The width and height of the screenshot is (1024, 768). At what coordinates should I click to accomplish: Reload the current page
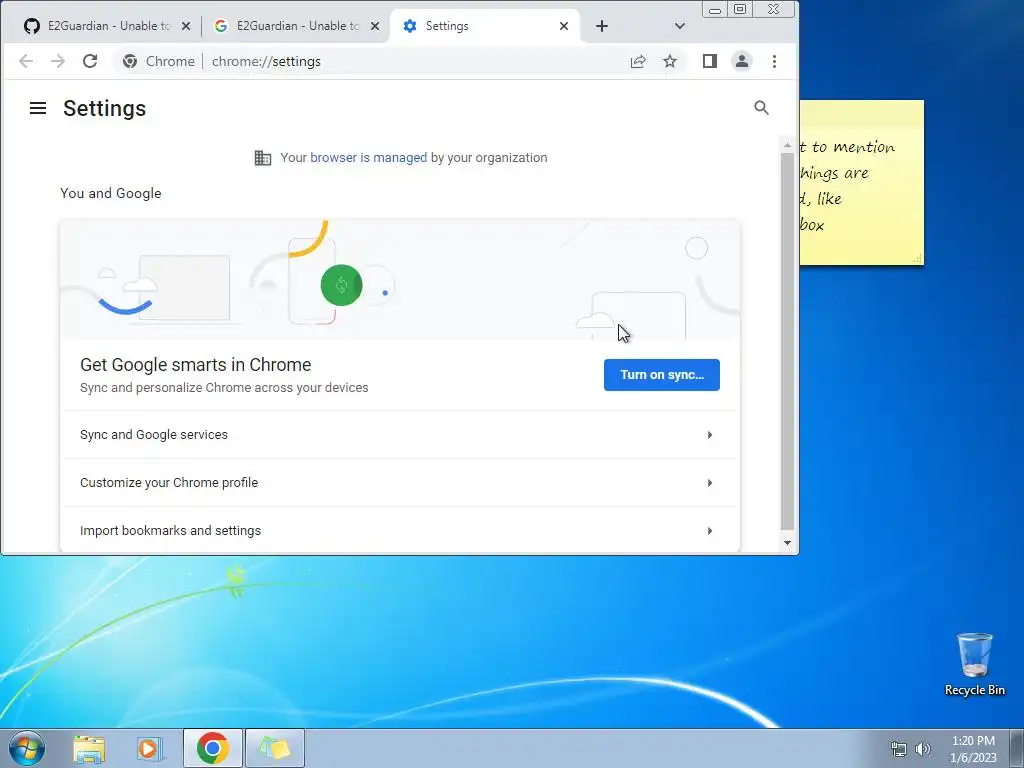pyautogui.click(x=90, y=61)
